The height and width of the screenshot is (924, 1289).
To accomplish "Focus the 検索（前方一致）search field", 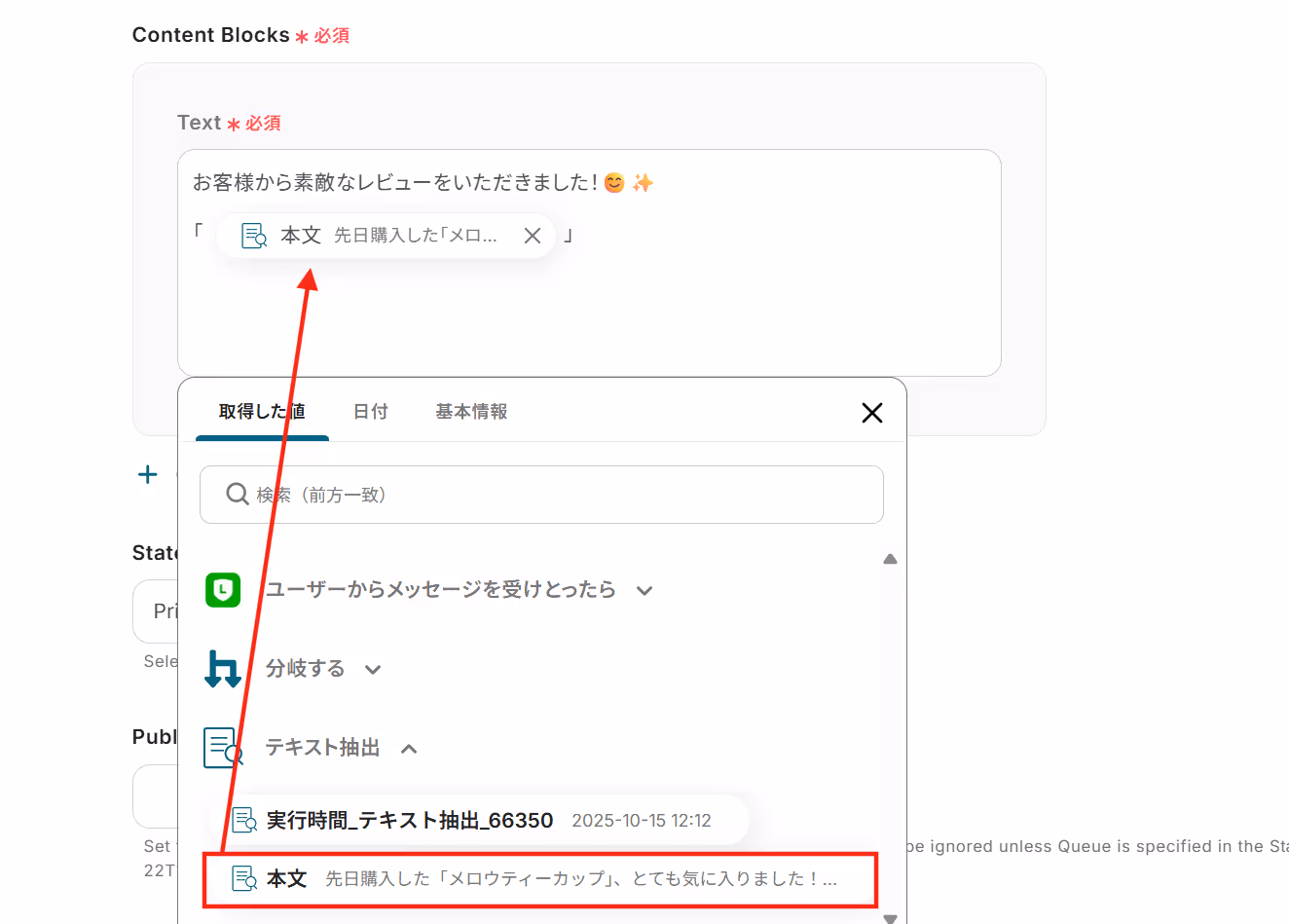I will 541,495.
